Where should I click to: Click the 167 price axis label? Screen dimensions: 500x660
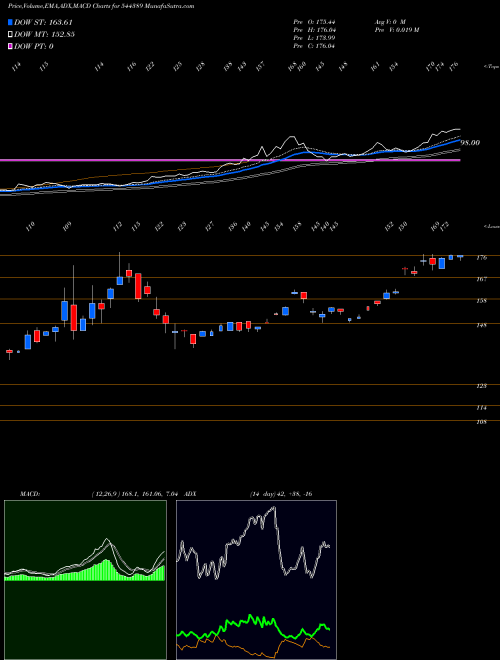[481, 279]
